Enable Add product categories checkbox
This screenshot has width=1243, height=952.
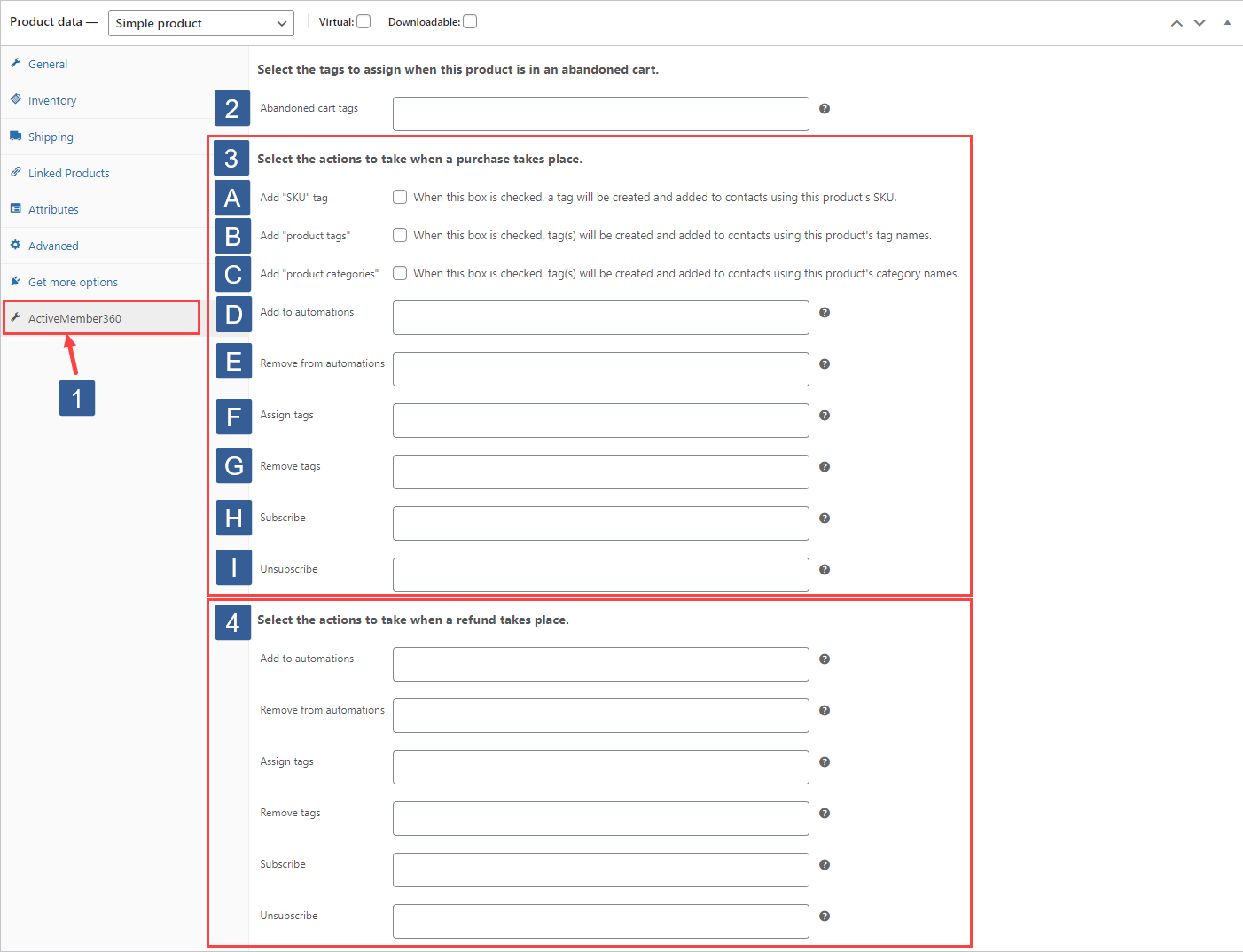point(400,273)
